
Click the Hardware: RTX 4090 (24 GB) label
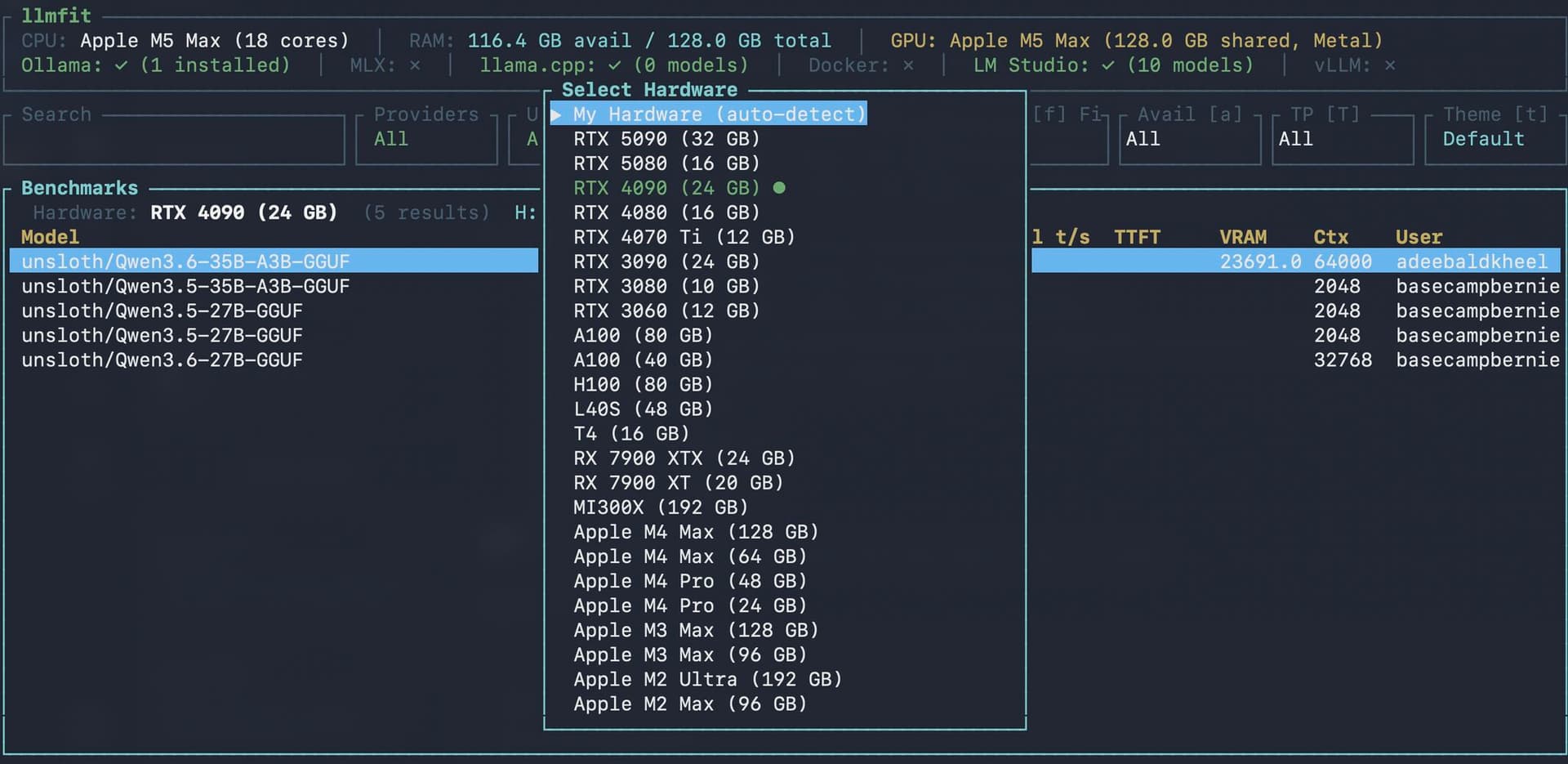coord(185,212)
